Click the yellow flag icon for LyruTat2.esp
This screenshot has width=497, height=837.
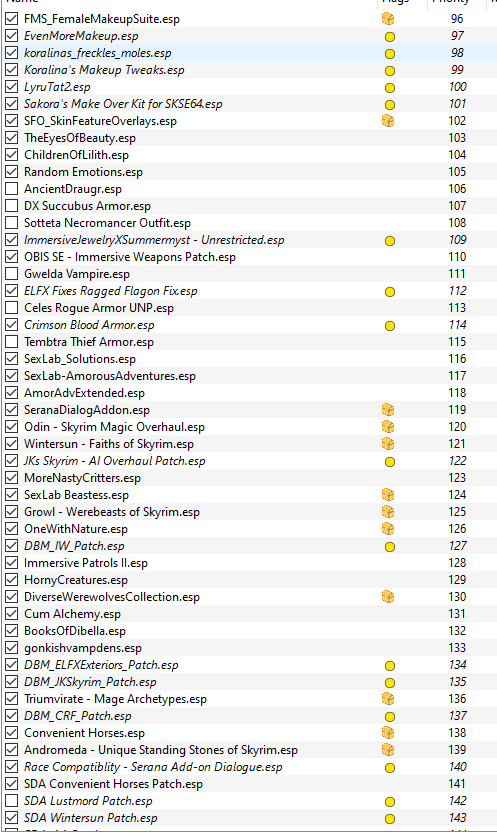tap(390, 88)
